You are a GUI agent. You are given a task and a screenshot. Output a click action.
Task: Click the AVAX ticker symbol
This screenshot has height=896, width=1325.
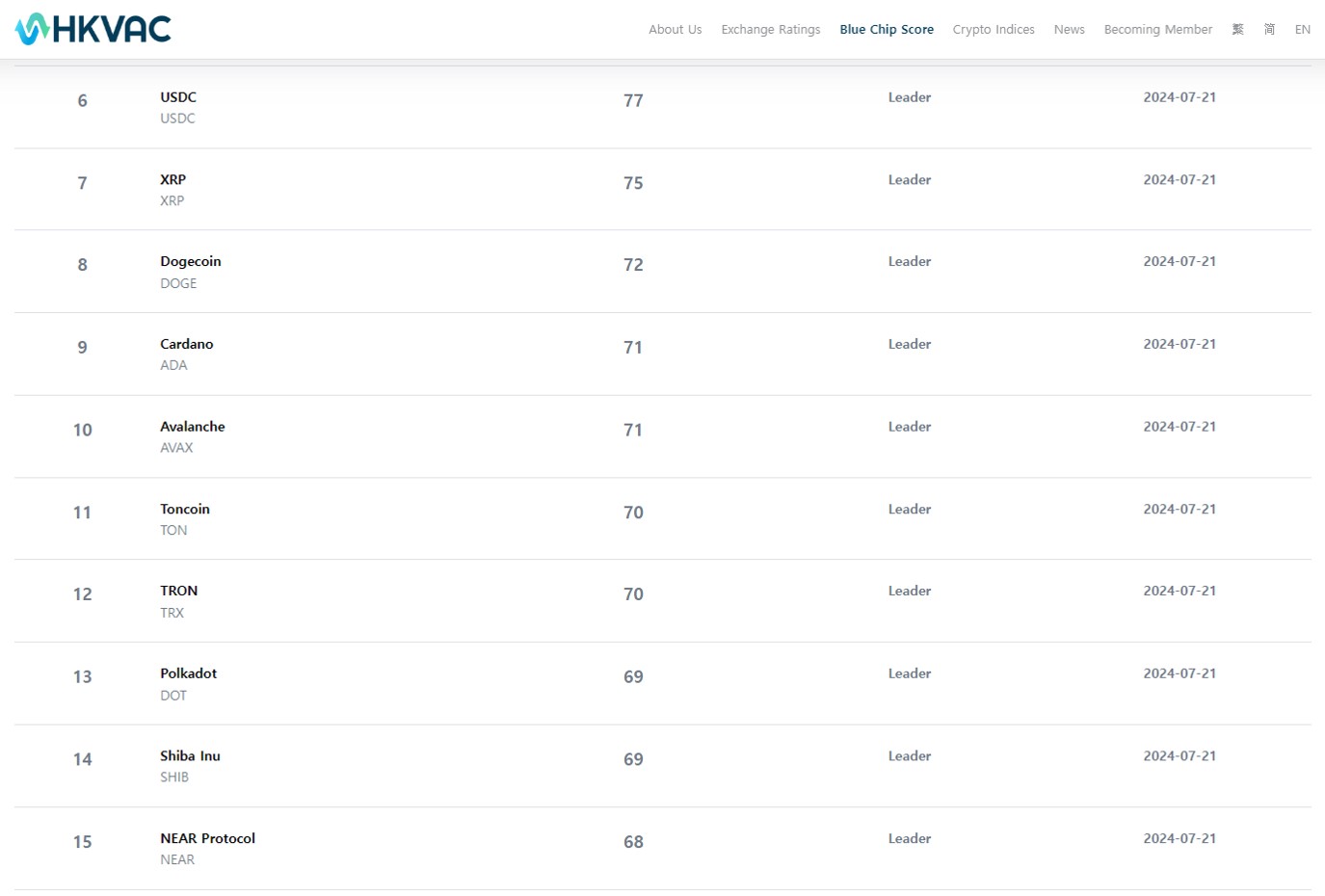tap(176, 448)
